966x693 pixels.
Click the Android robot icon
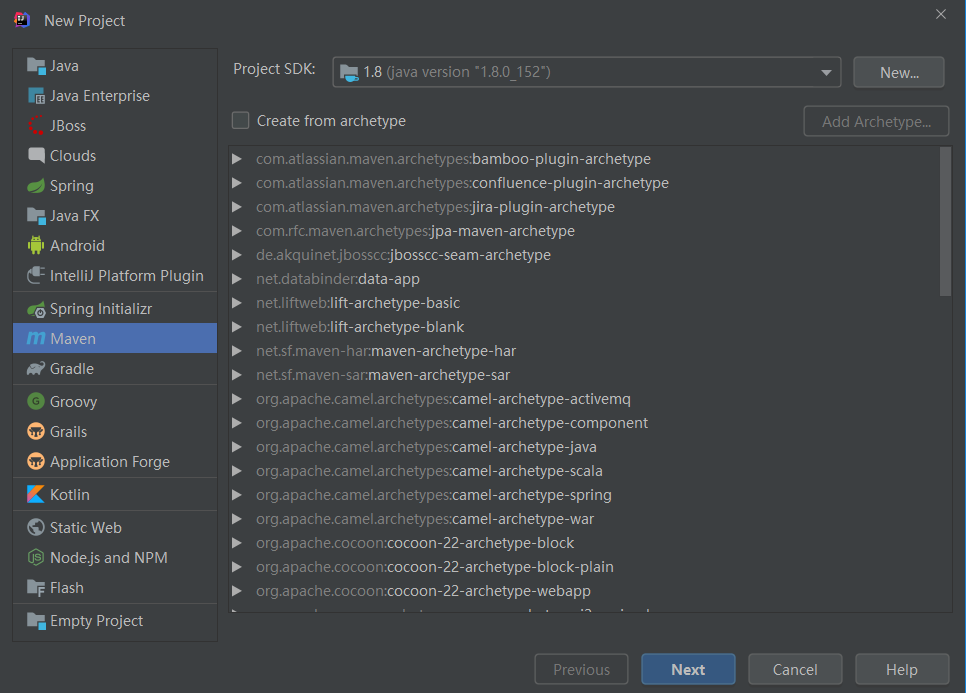pos(36,245)
